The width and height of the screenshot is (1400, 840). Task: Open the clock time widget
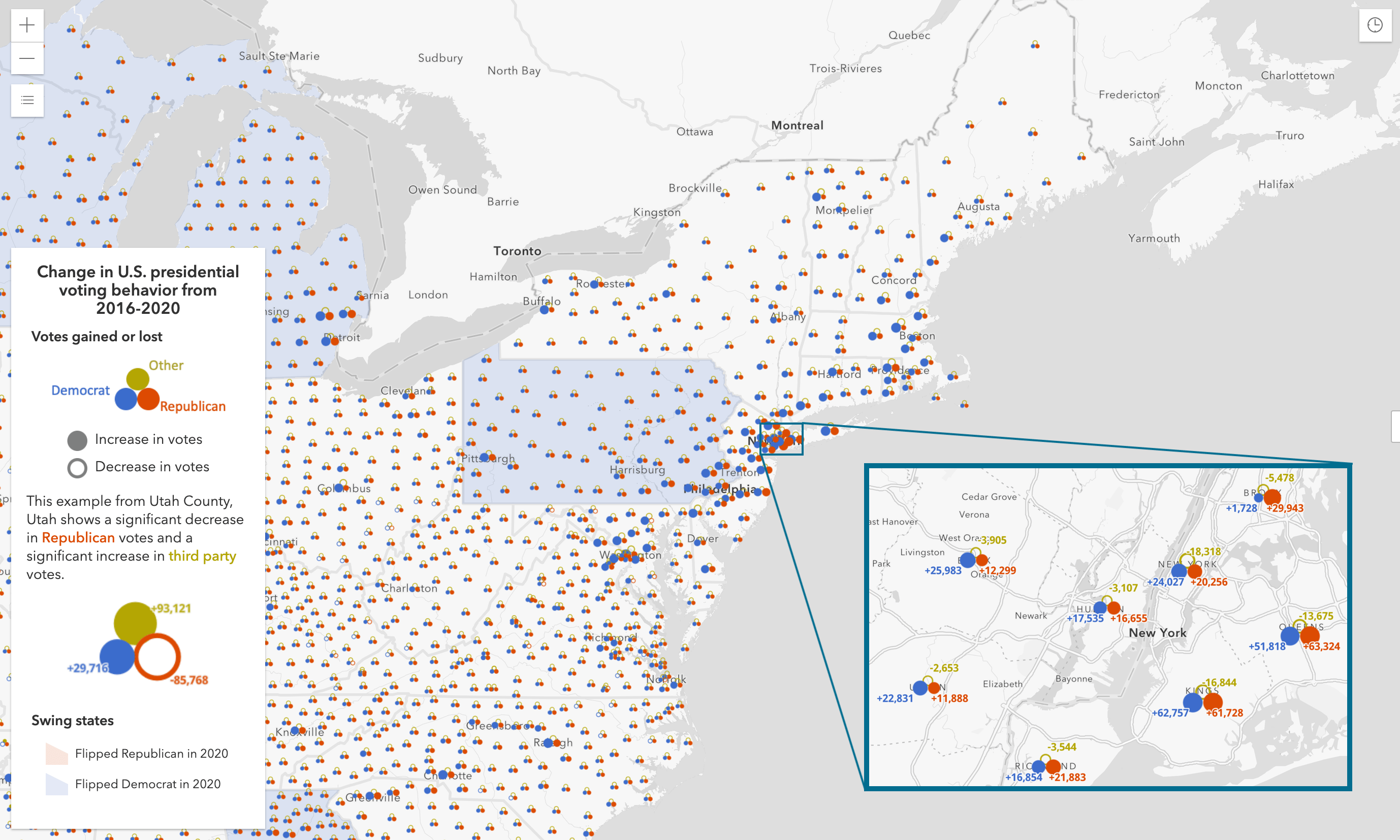coord(1375,25)
